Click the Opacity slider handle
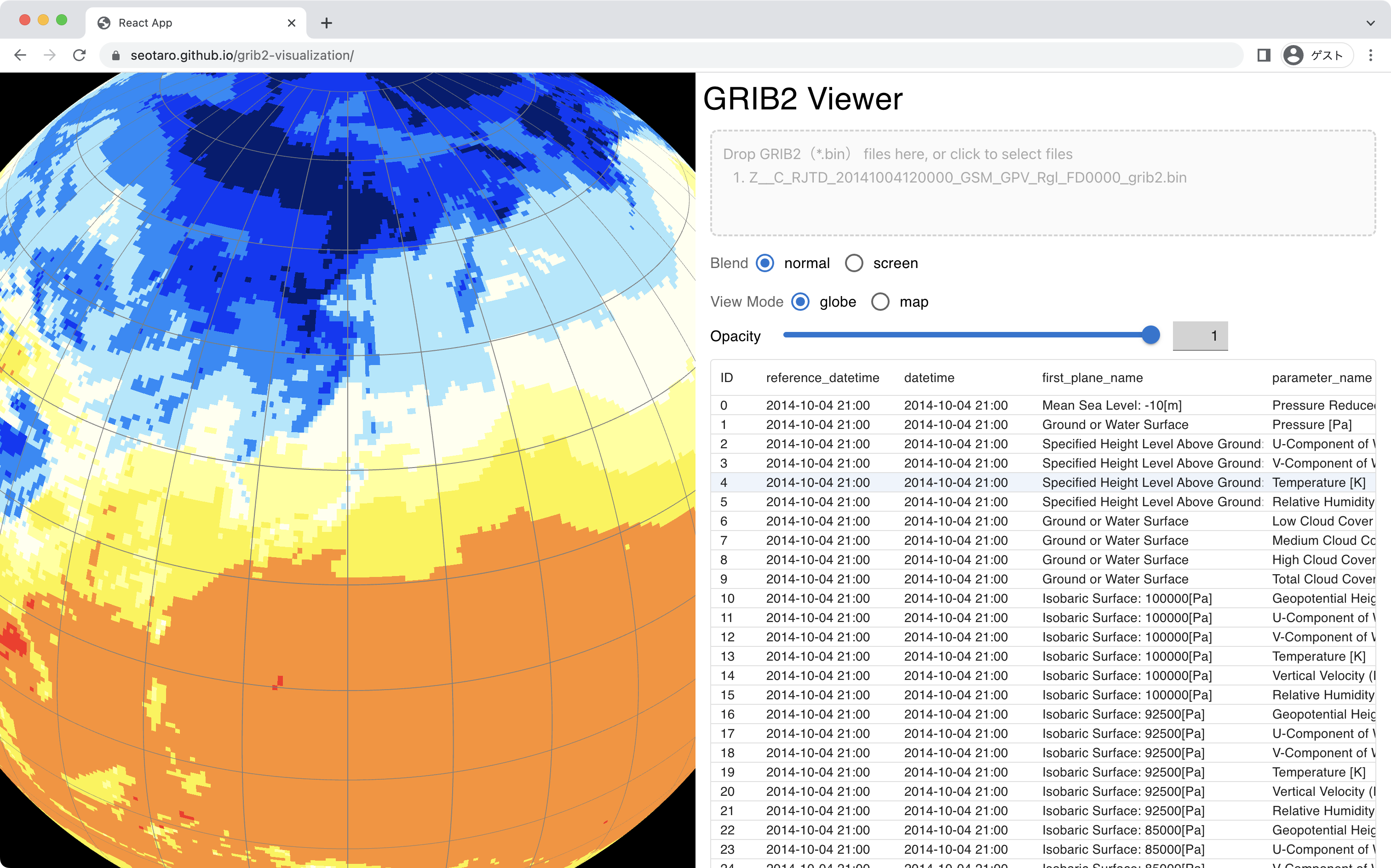The width and height of the screenshot is (1391, 868). point(1150,335)
